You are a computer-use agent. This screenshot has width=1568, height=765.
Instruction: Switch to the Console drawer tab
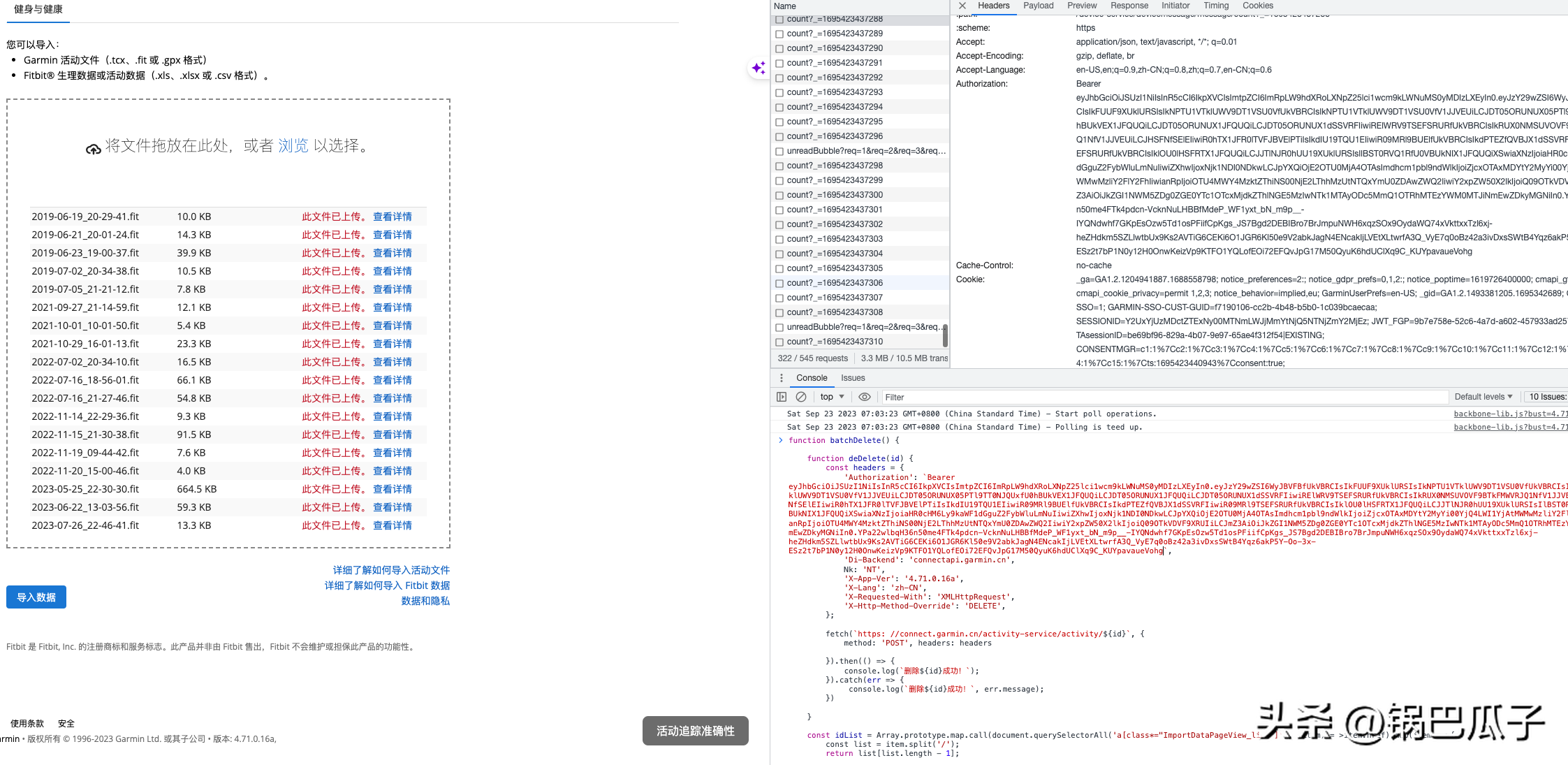click(812, 378)
